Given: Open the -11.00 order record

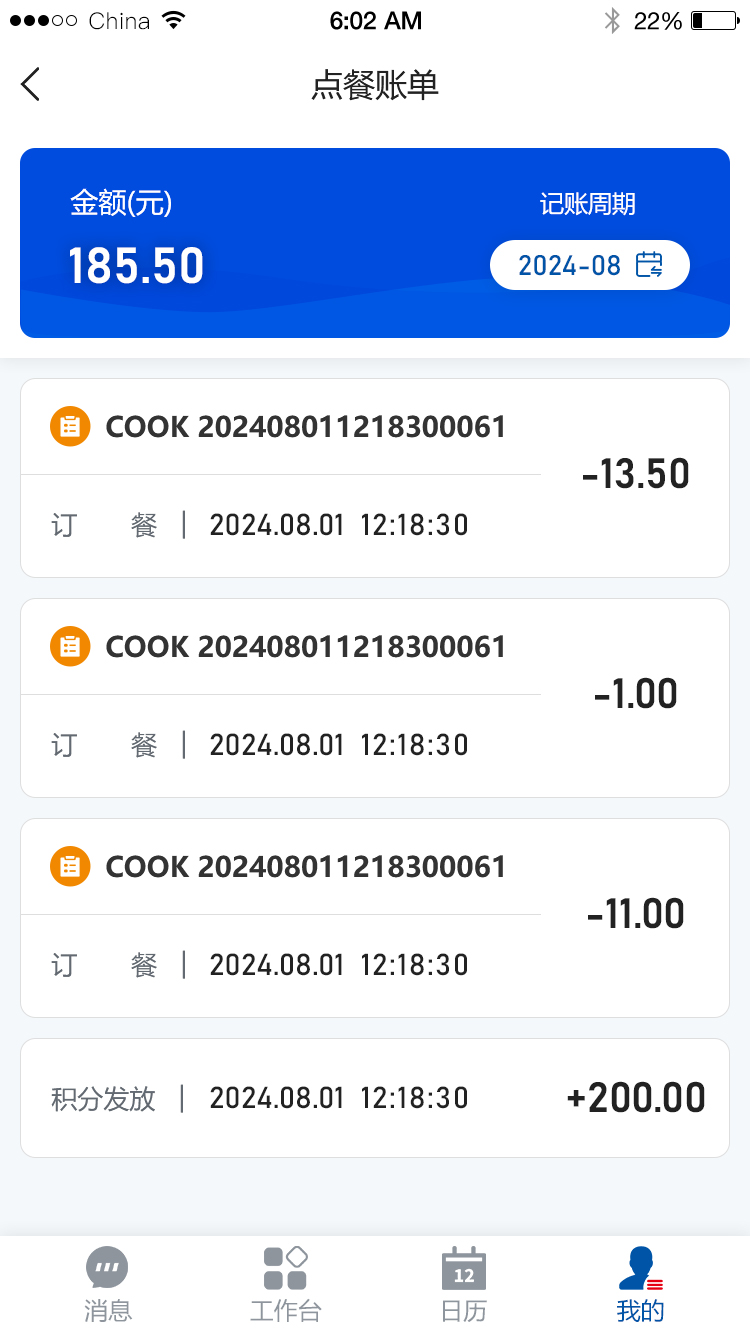Looking at the screenshot, I should click(375, 918).
